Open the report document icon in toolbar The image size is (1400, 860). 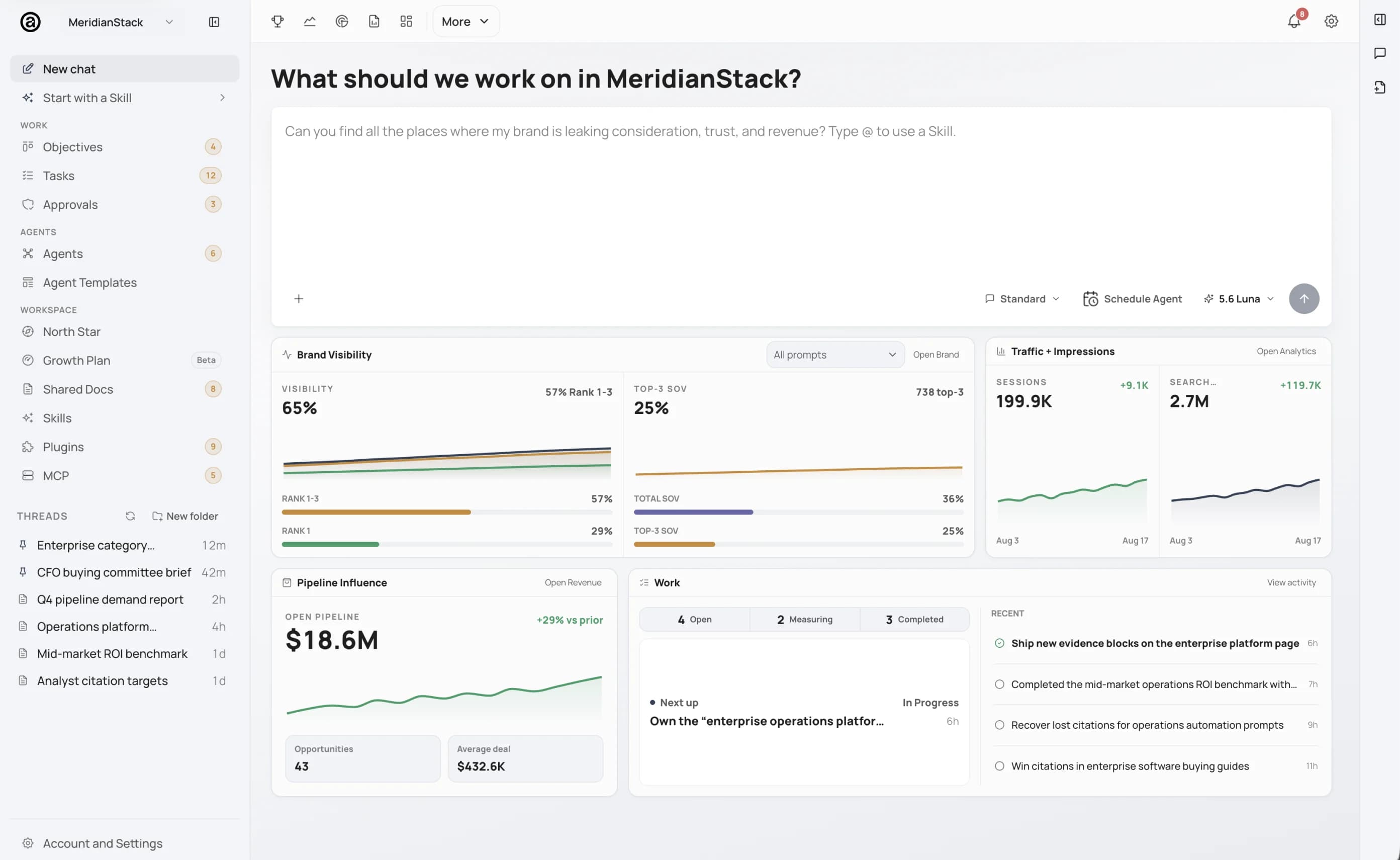(x=374, y=21)
